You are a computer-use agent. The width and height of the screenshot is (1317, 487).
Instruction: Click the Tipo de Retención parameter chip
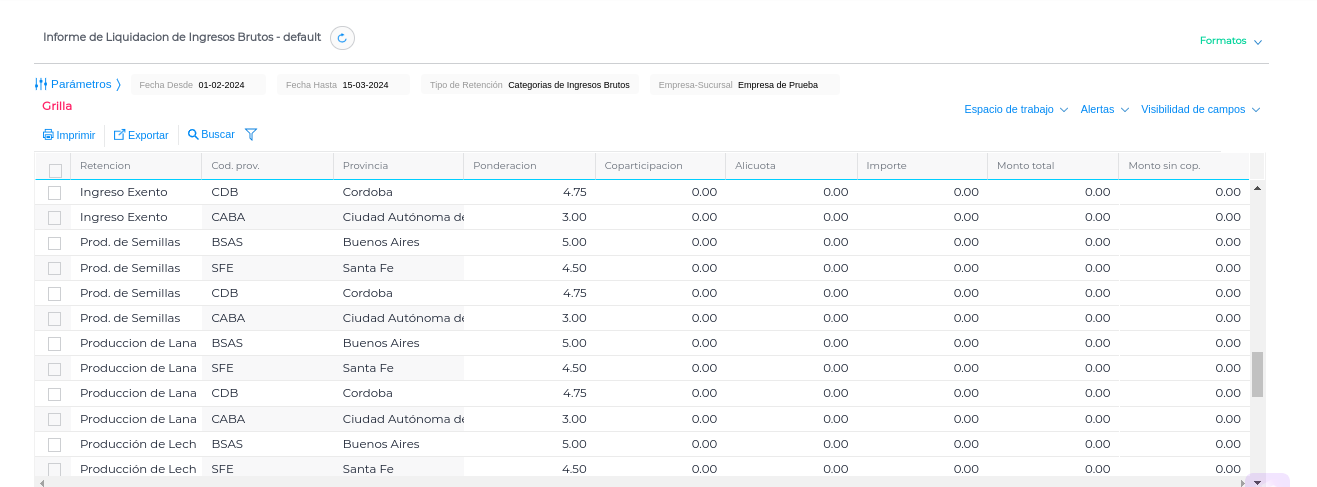[529, 85]
